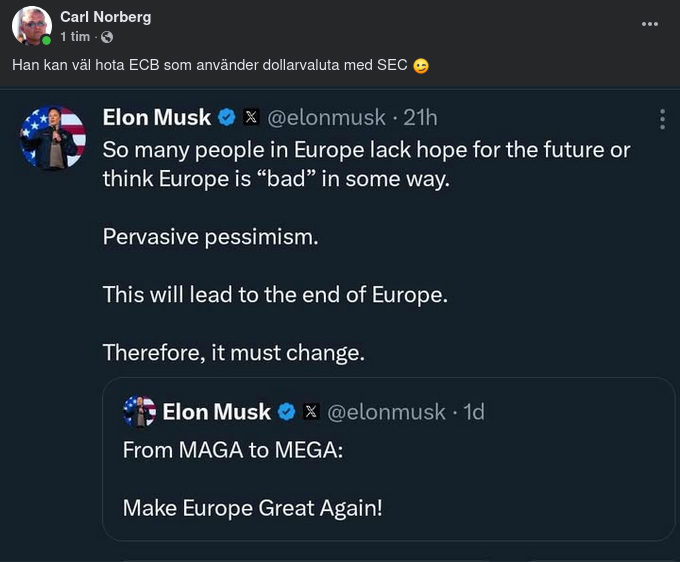Click Elon Musk name in quoted tweet

[217, 412]
